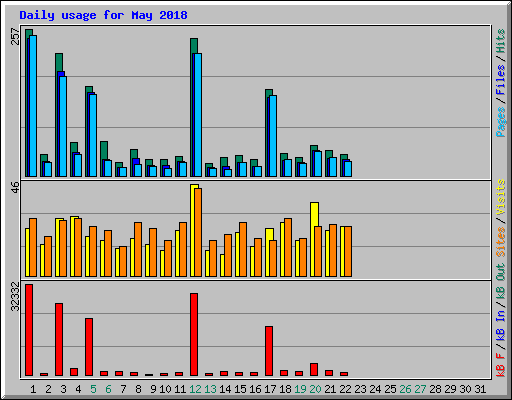Click day 10 on the x-axis
The height and width of the screenshot is (400, 512).
point(165,389)
